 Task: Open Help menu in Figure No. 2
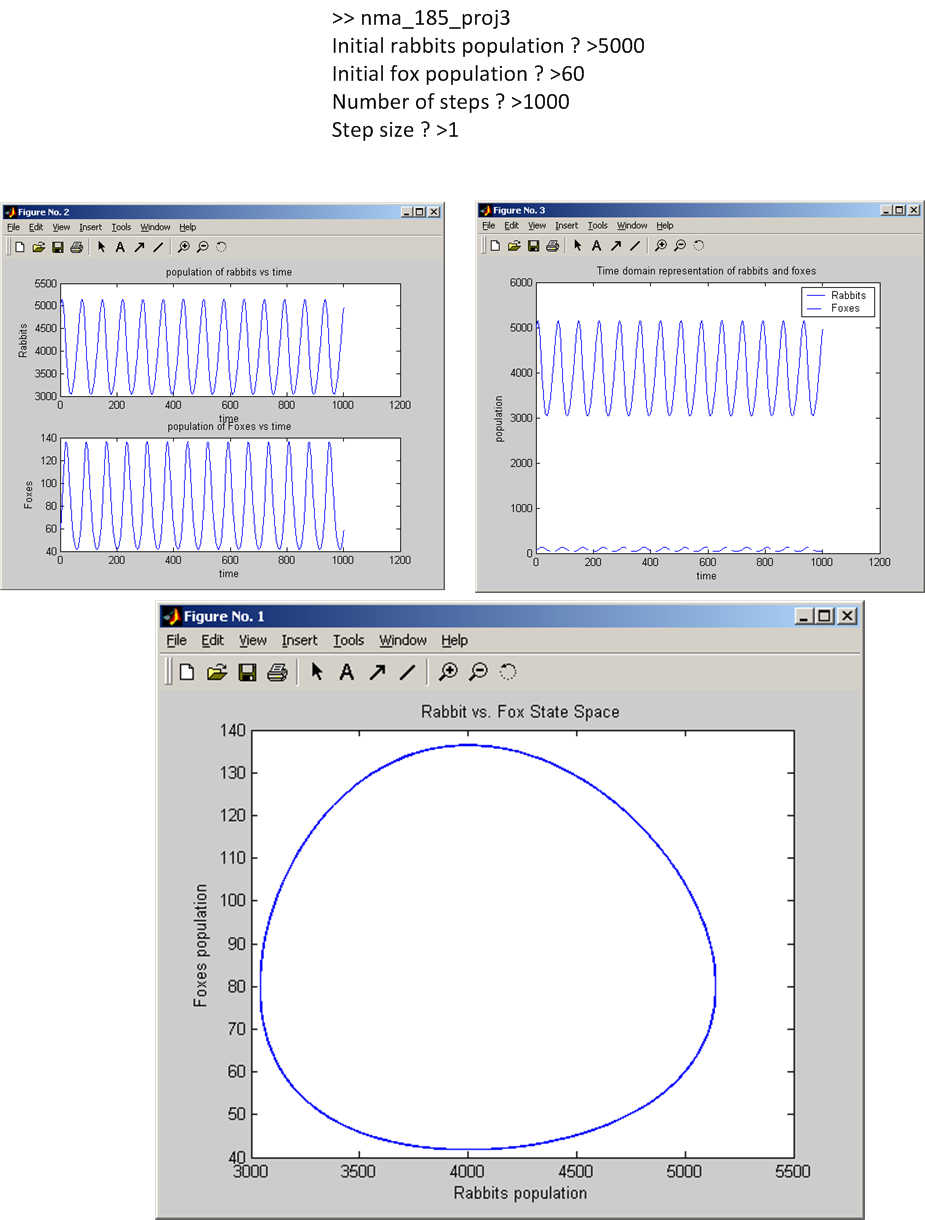(187, 227)
